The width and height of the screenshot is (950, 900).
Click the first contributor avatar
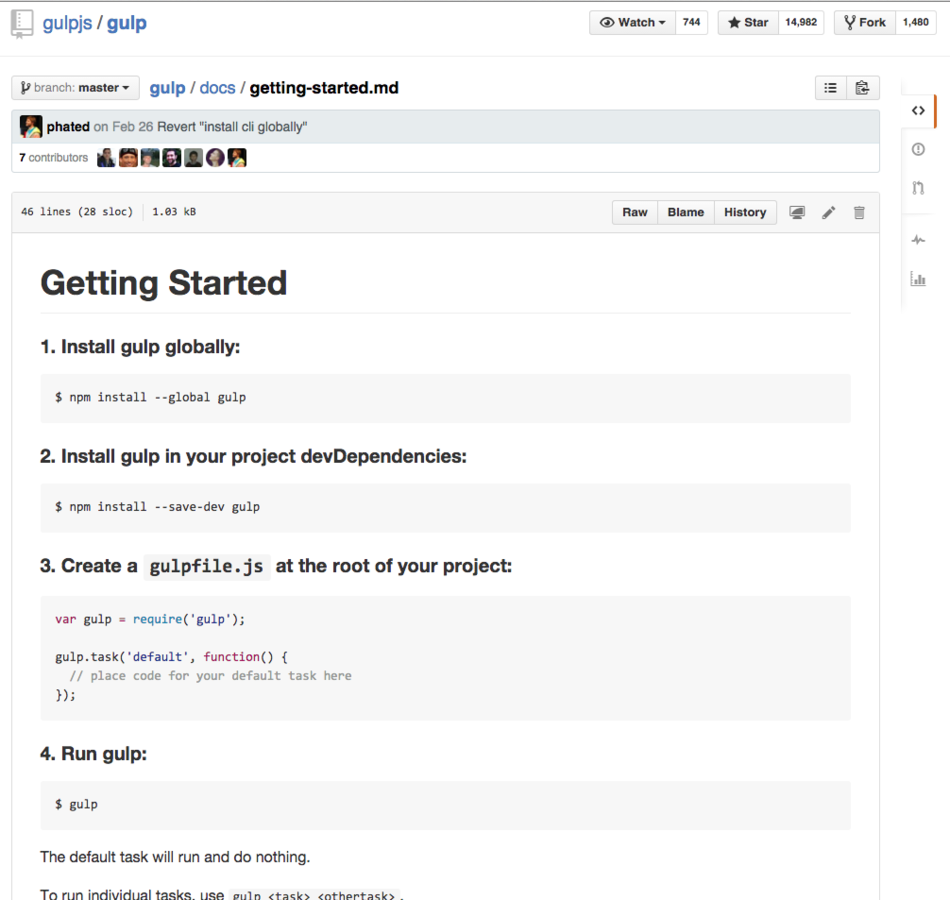(106, 158)
